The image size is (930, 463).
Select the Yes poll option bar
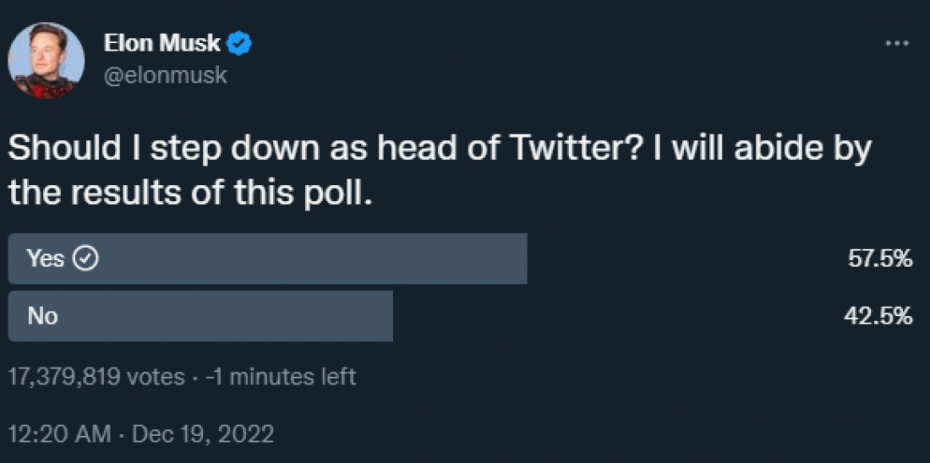coord(267,258)
